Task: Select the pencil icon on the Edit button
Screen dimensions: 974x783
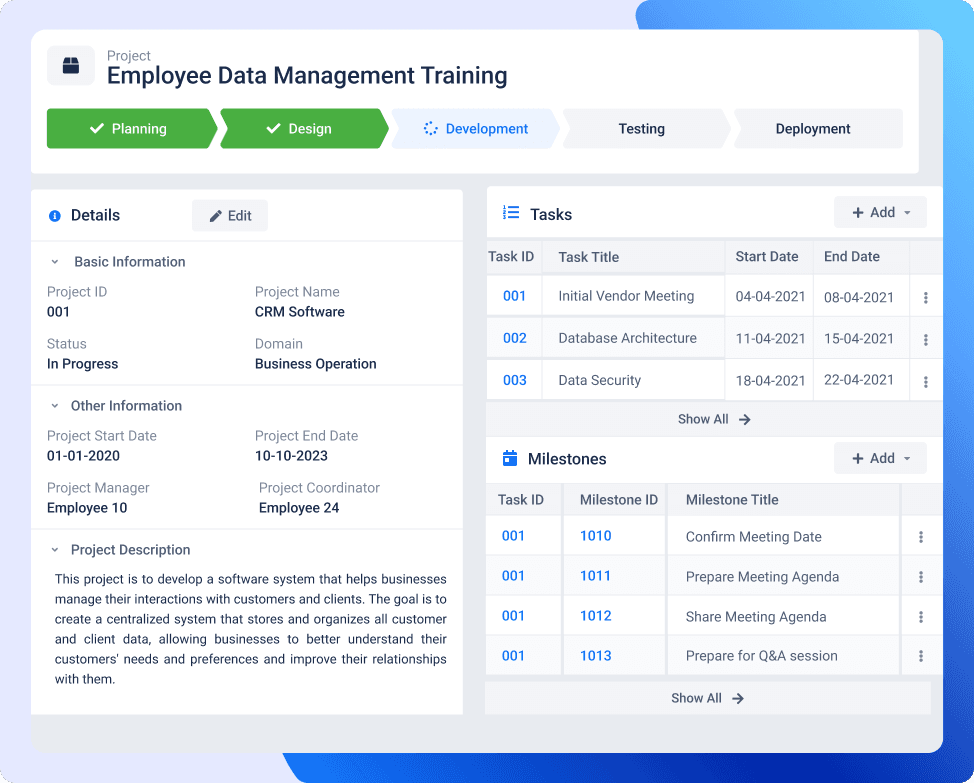Action: [x=215, y=215]
